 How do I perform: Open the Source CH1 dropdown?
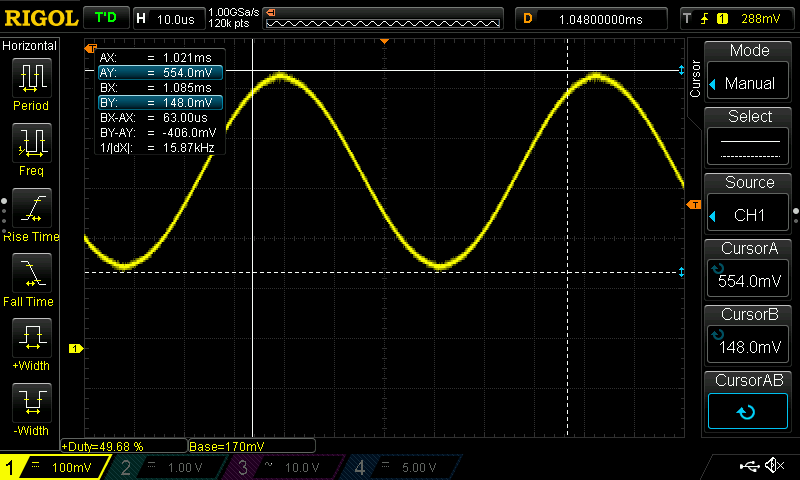[748, 214]
